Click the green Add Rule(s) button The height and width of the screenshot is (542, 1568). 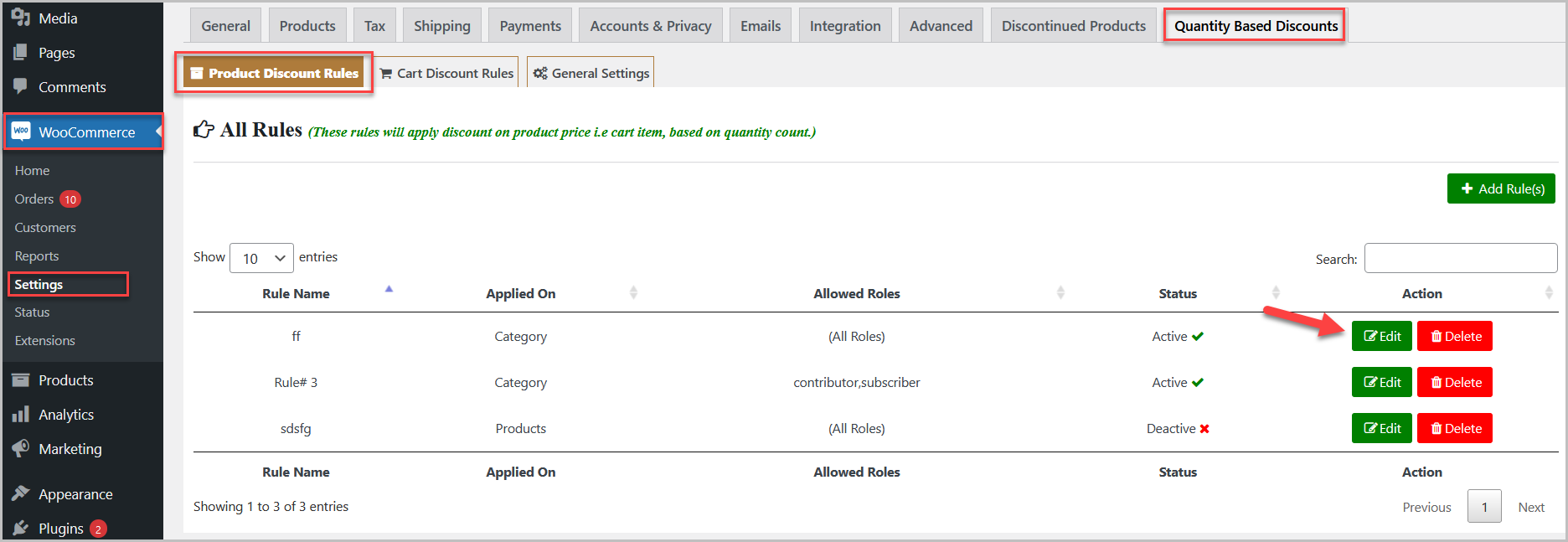point(1501,188)
